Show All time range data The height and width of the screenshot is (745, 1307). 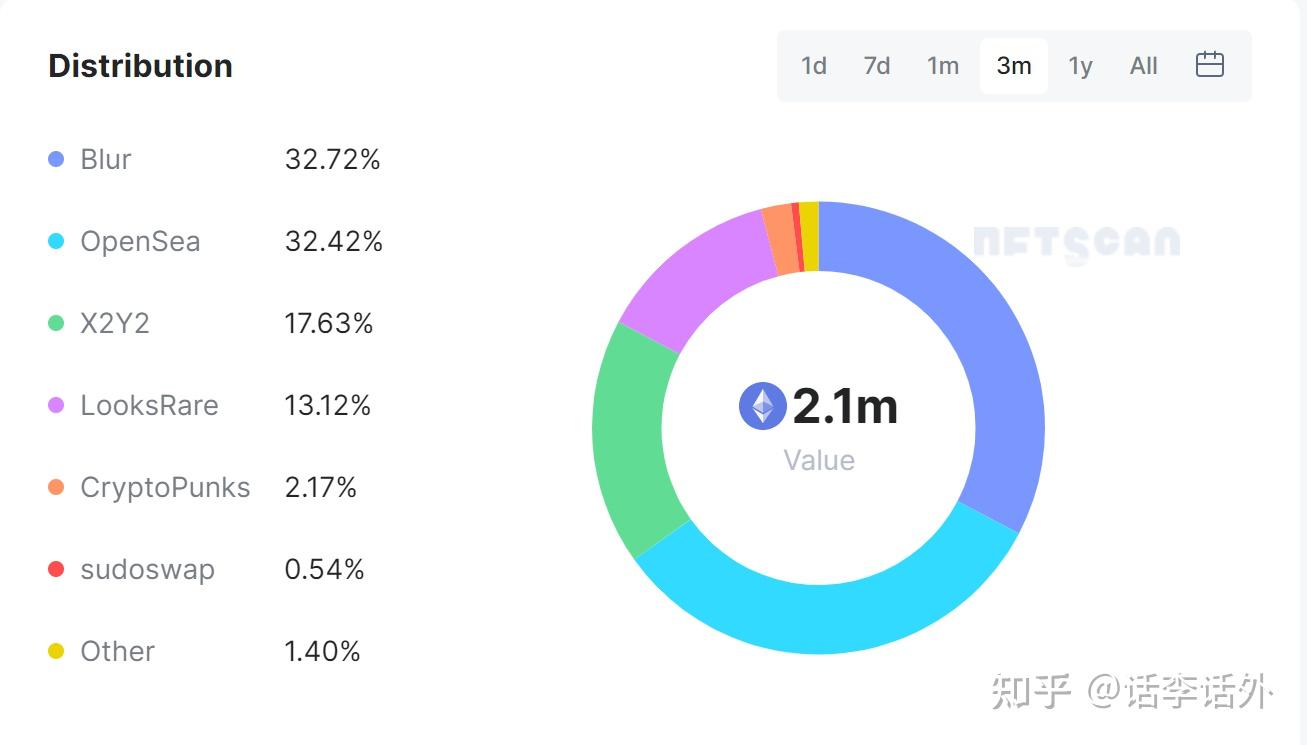pos(1144,66)
